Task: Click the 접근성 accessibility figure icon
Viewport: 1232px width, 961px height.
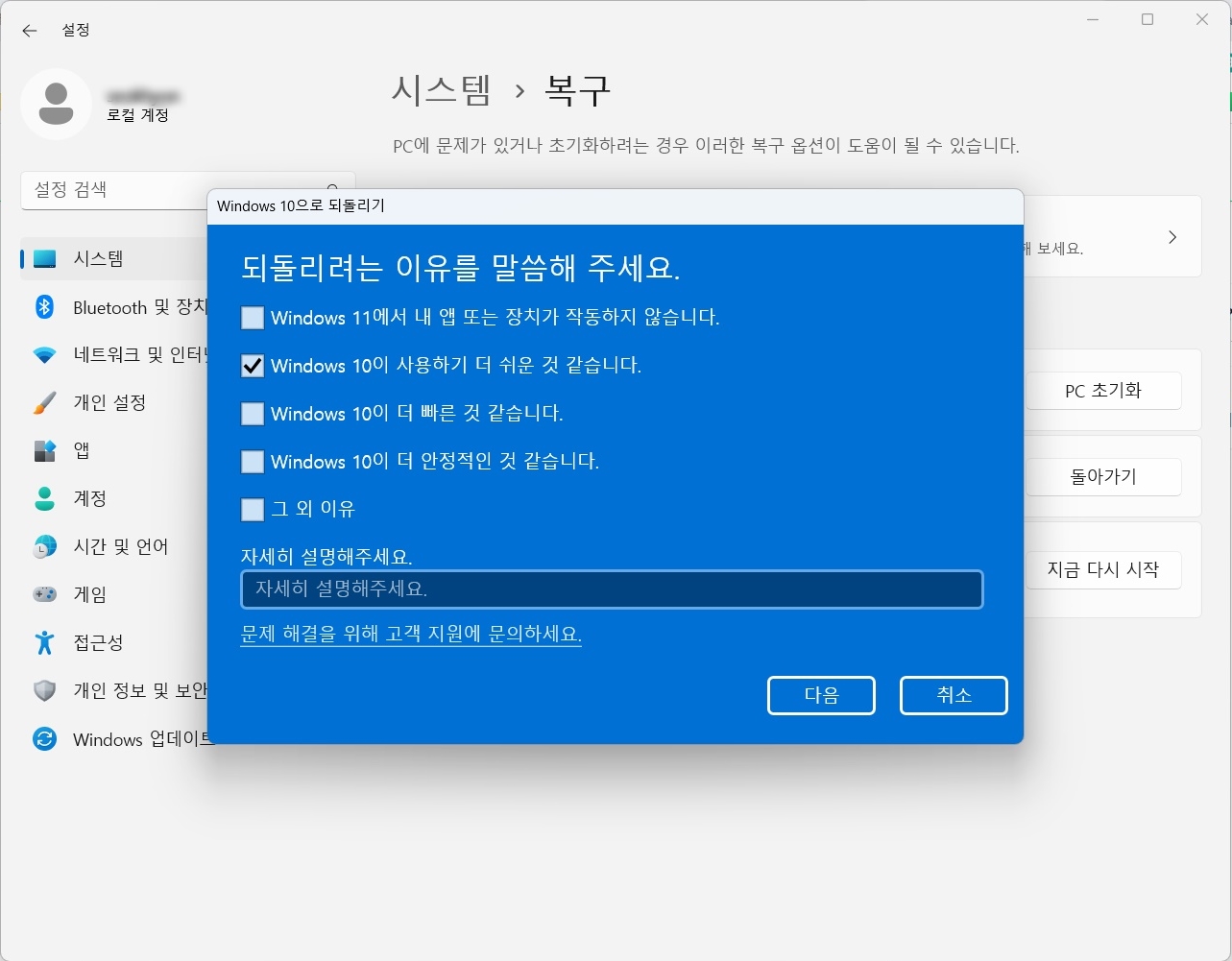Action: (x=44, y=642)
